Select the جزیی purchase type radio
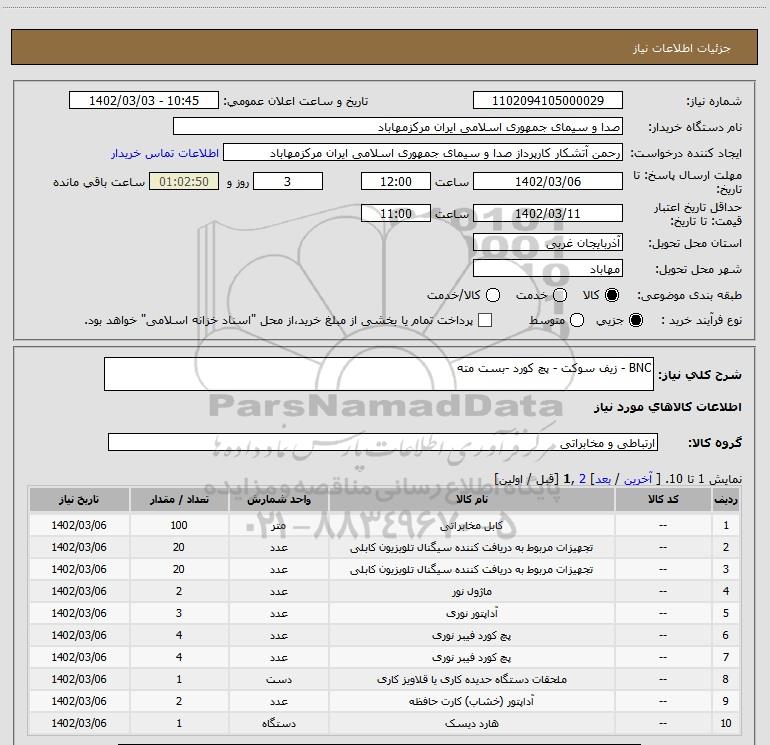The height and width of the screenshot is (745, 770). tap(635, 320)
